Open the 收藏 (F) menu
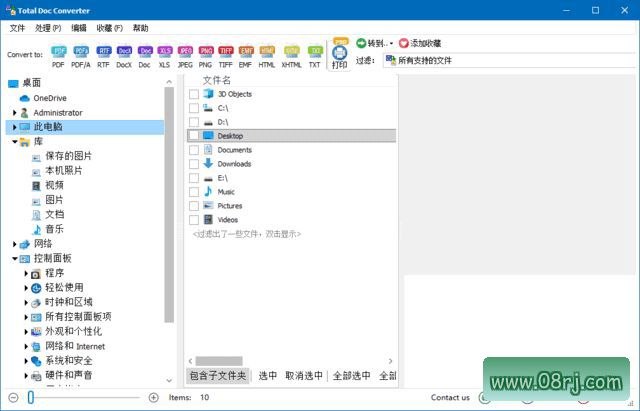 (109, 28)
